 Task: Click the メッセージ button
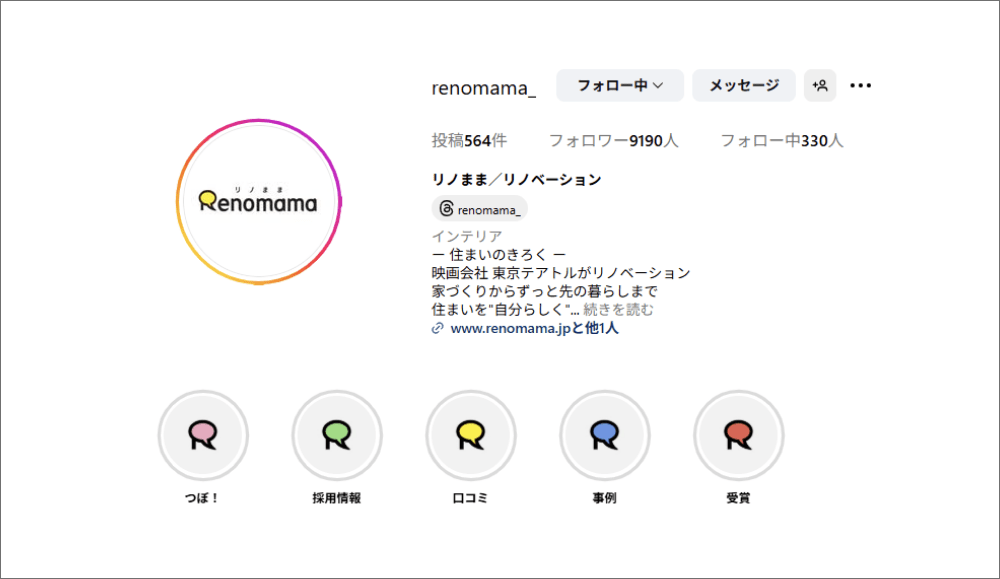pyautogui.click(x=744, y=85)
